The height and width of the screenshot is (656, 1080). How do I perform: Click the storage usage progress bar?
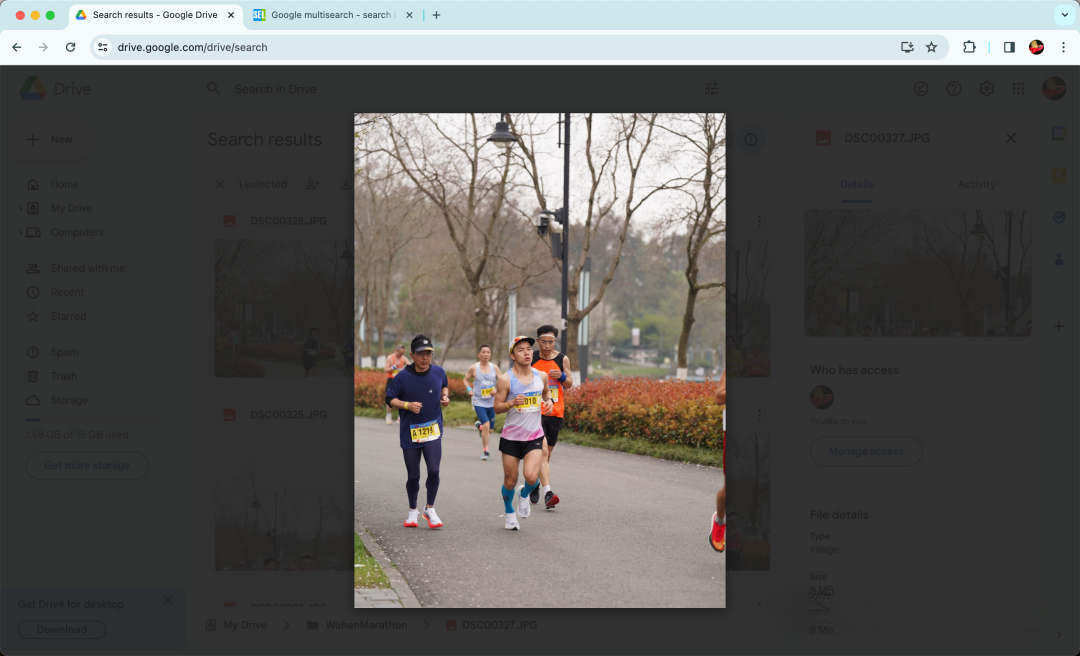pyautogui.click(x=90, y=419)
